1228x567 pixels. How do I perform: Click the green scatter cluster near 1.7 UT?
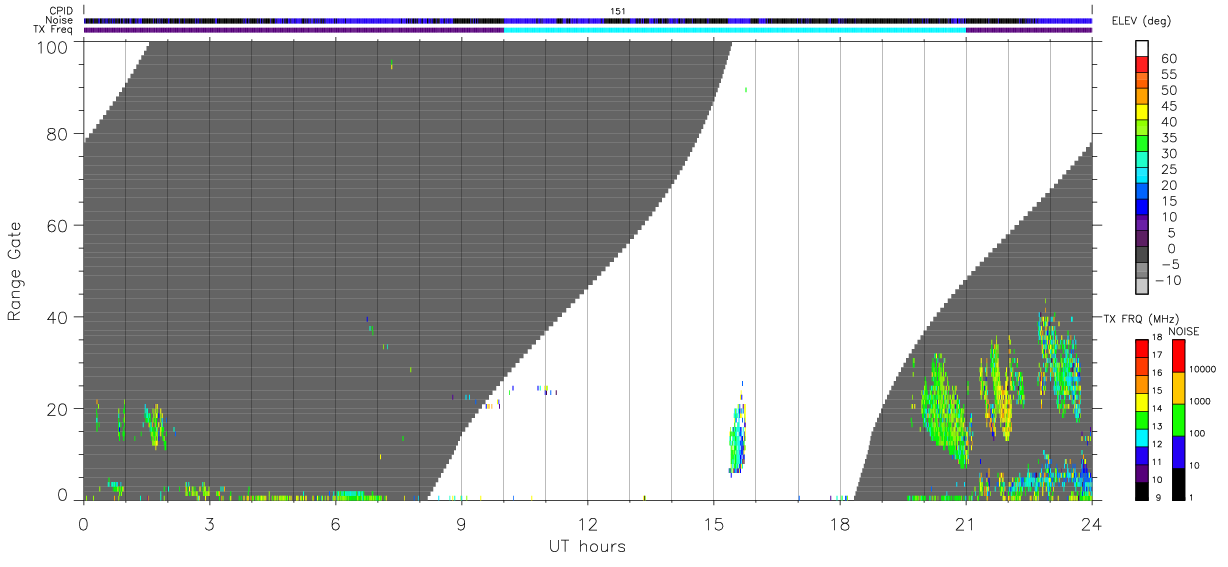[x=155, y=425]
